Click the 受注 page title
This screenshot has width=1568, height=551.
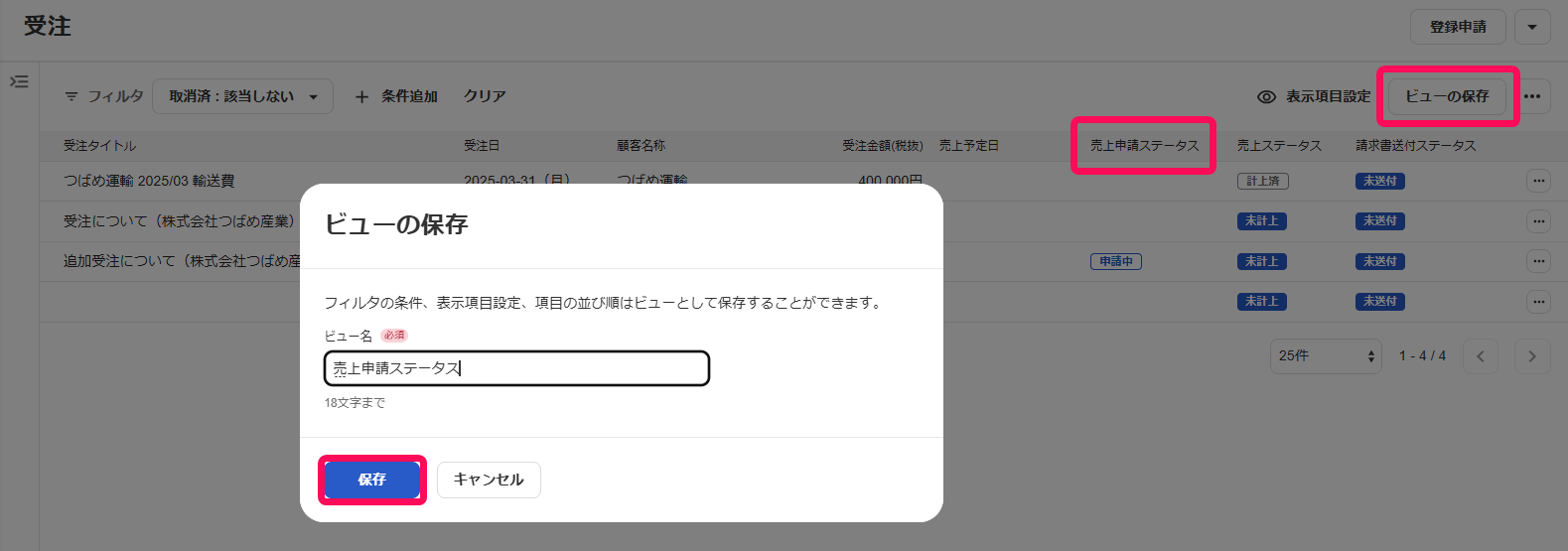click(48, 26)
